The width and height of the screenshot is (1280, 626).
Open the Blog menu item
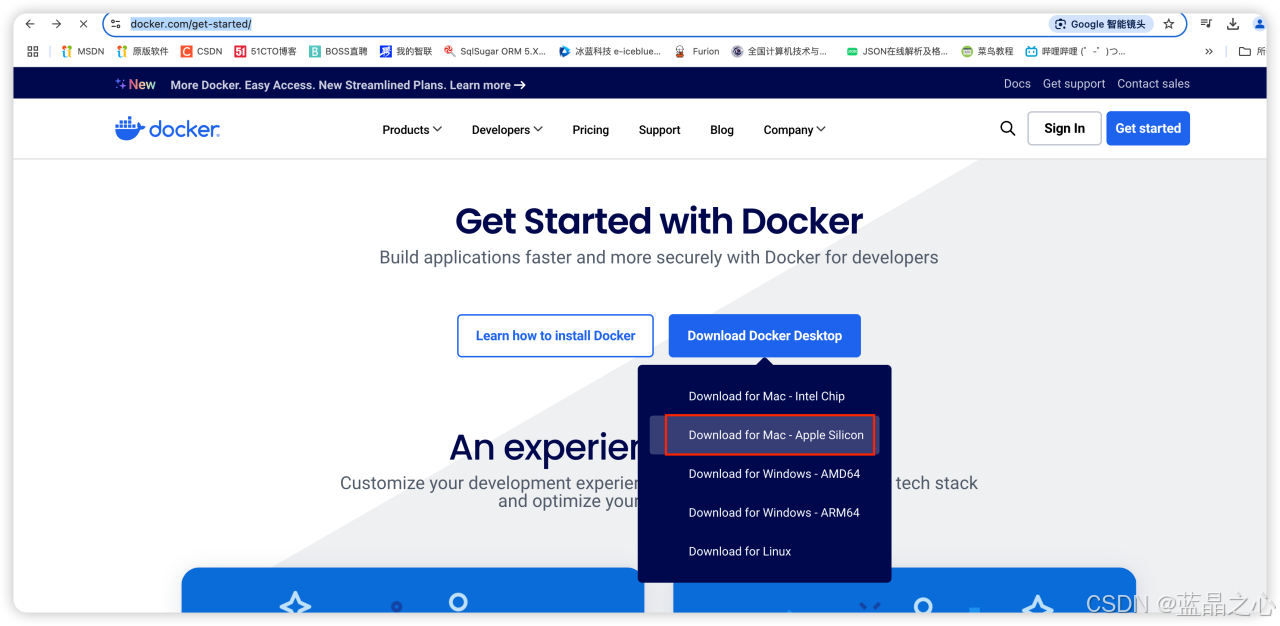point(722,130)
